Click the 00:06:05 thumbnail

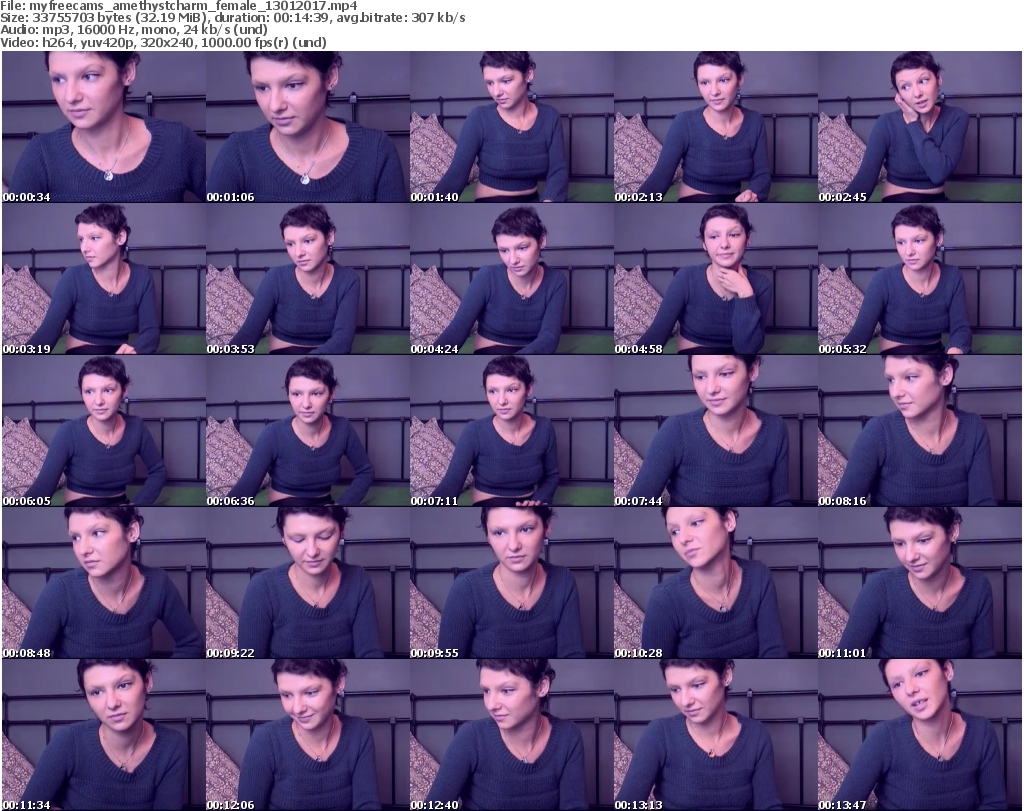(104, 431)
